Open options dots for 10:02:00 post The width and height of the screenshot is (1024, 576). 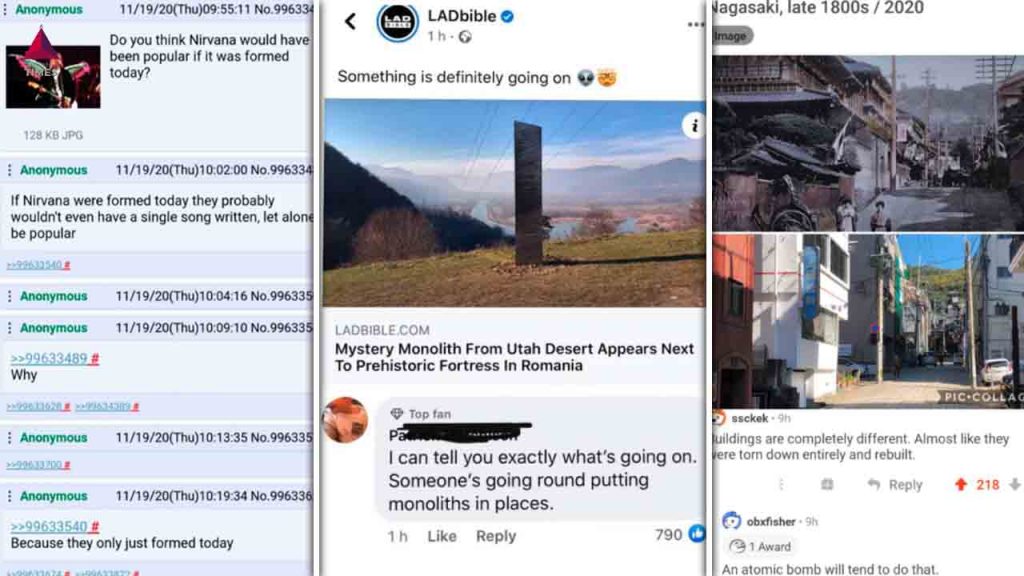pos(9,170)
